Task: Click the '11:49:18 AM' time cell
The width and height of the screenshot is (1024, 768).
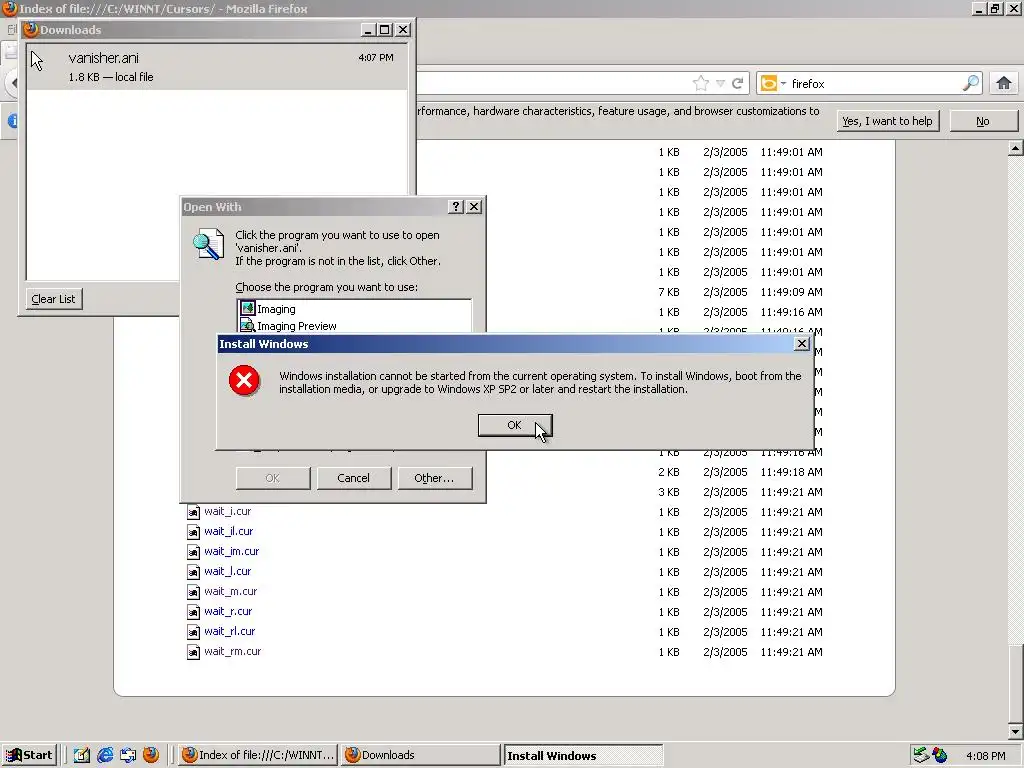Action: click(x=792, y=472)
